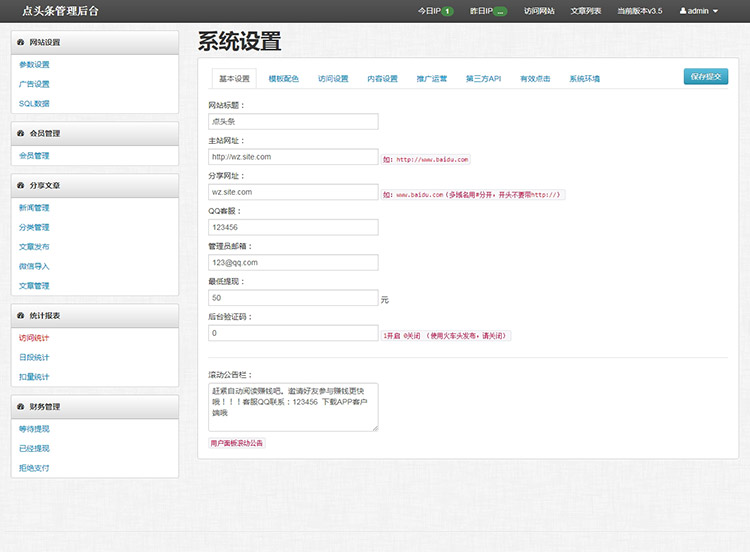Click the dashboard icon beside 分享文章
The width and height of the screenshot is (750, 552).
(21, 185)
